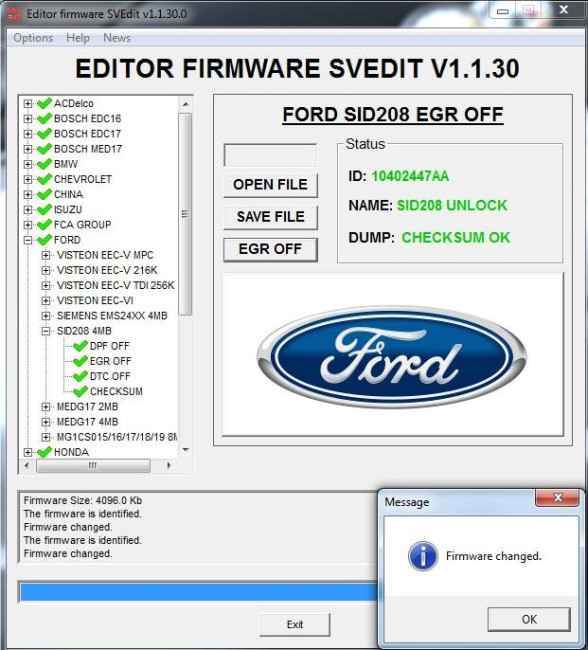Click the ID value 10402447AA

(410, 176)
